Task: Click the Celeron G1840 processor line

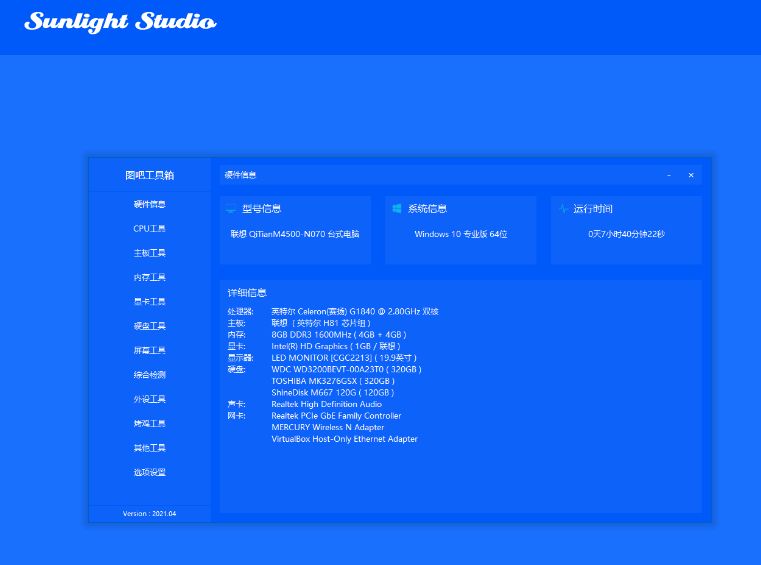Action: 355,312
